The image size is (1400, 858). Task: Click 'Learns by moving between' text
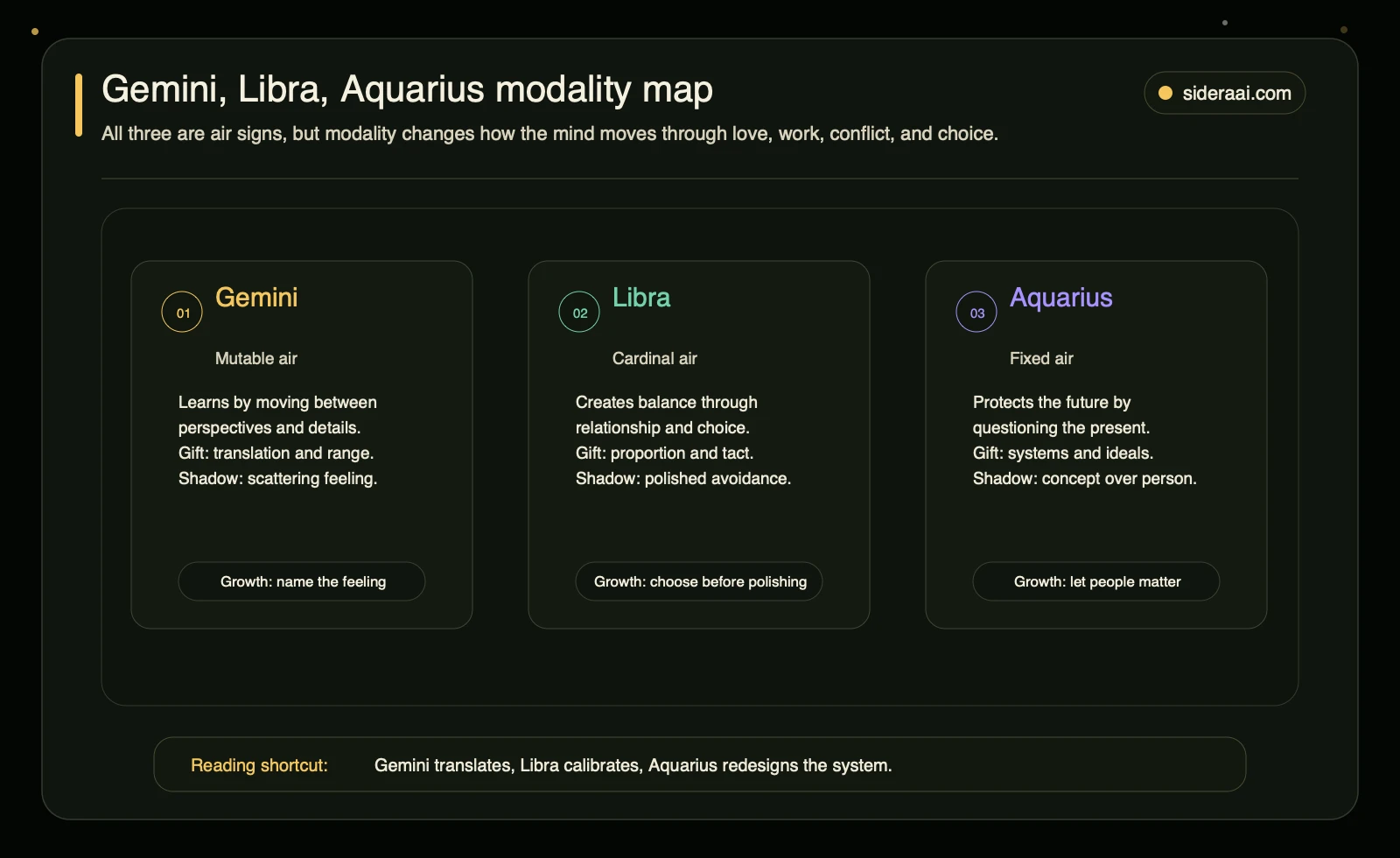tap(277, 402)
